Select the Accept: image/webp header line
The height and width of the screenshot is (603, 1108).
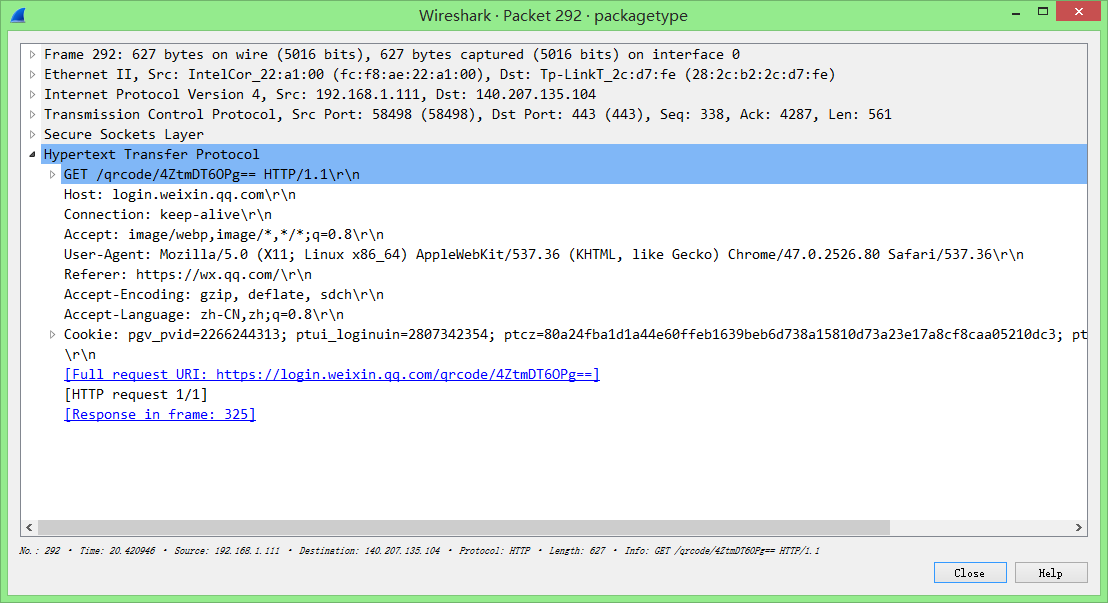pyautogui.click(x=223, y=235)
